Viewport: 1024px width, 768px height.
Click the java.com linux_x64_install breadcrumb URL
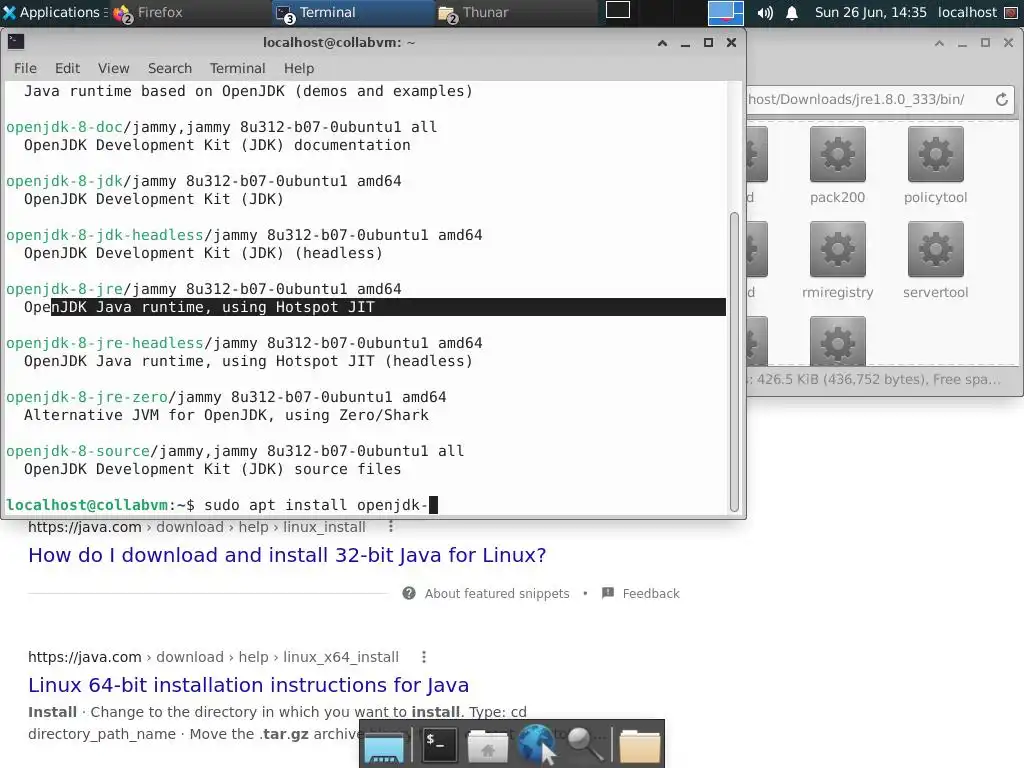[213, 657]
